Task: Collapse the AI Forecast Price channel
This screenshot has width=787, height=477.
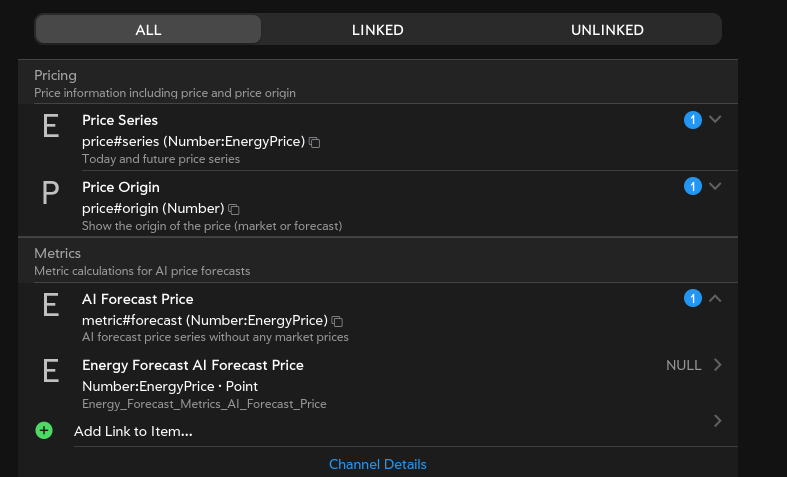Action: pyautogui.click(x=715, y=298)
